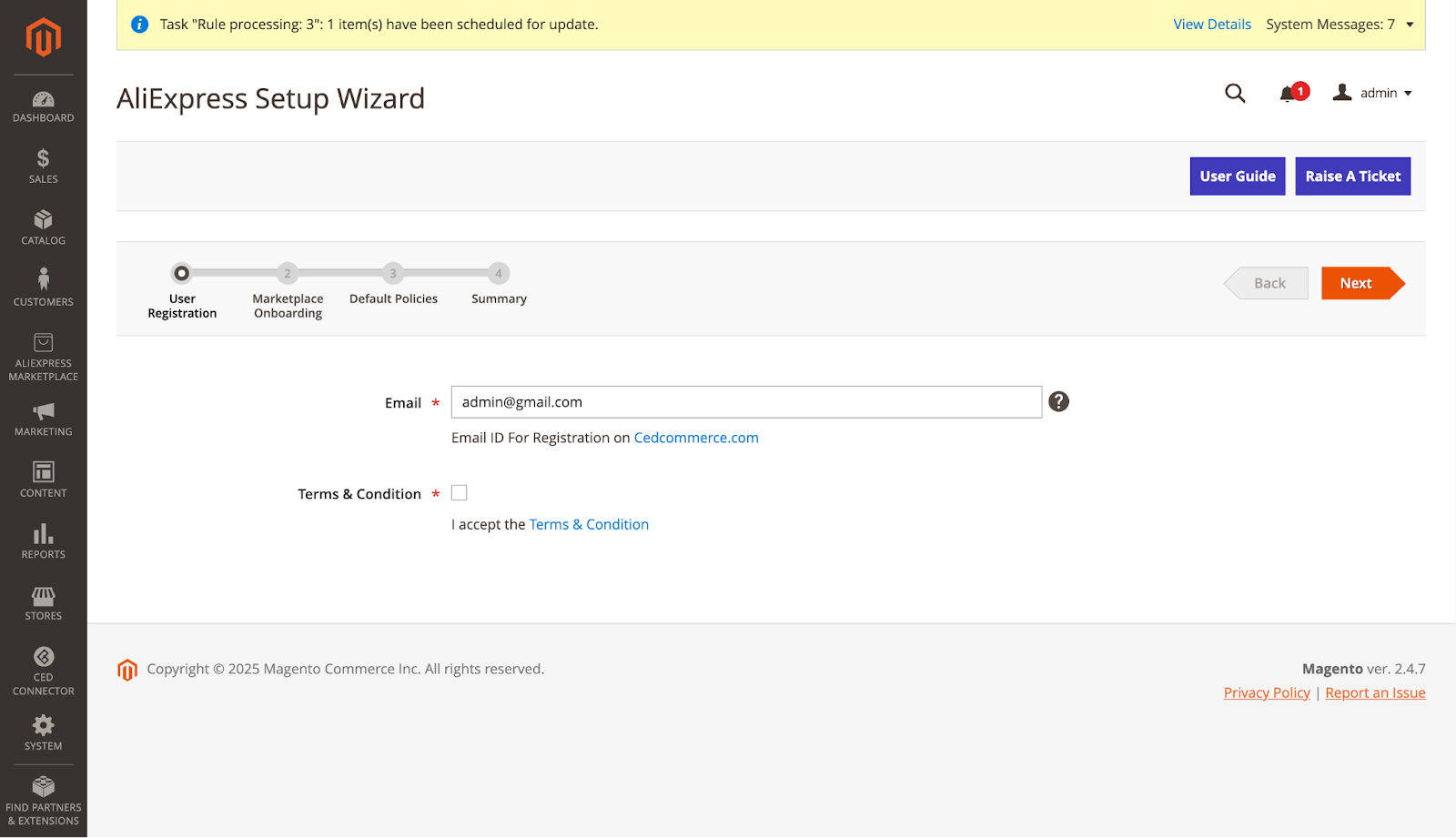Screen dimensions: 1456x838
Task: Check the Terms & Condition checkbox
Action: (460, 493)
